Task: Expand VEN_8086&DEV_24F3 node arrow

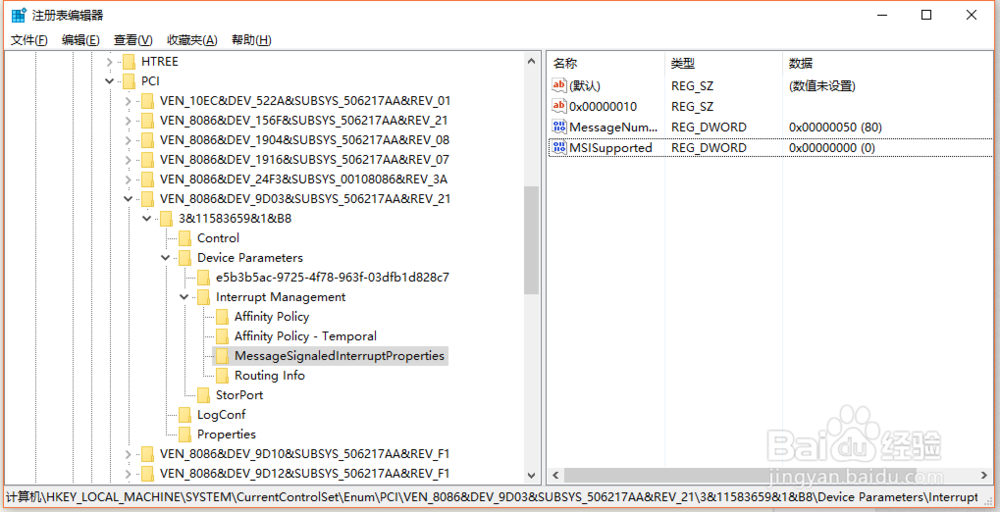Action: [x=128, y=179]
